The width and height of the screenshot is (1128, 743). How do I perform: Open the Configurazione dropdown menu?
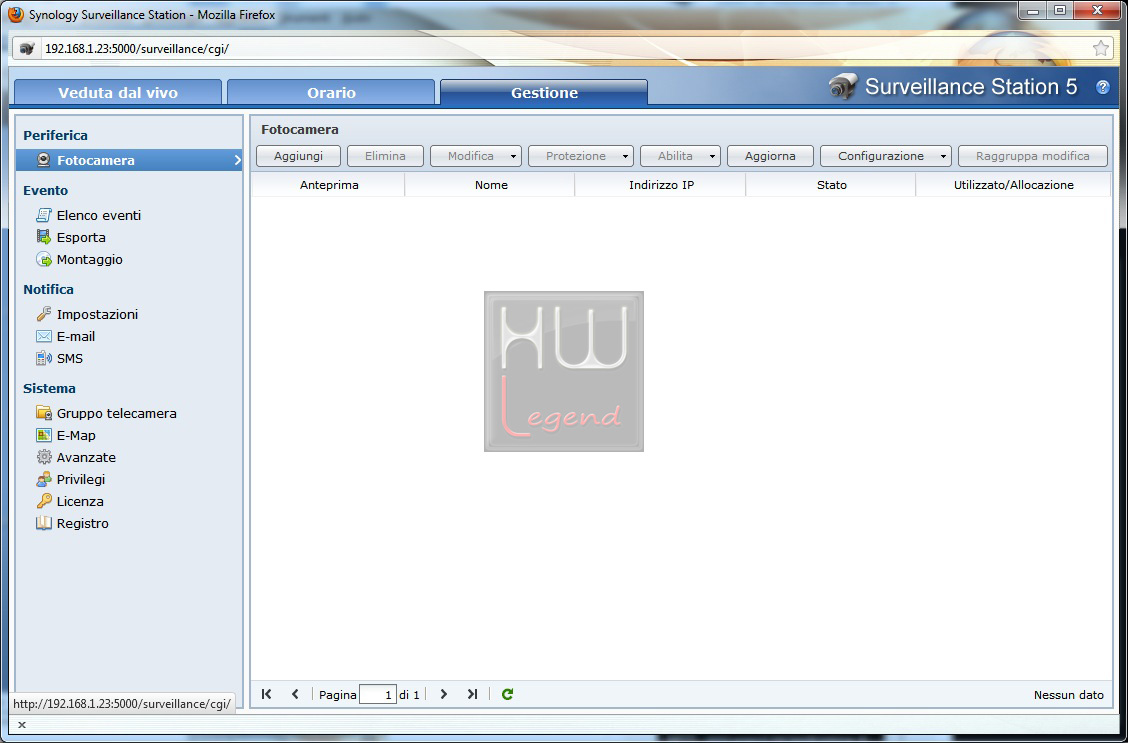tap(886, 156)
